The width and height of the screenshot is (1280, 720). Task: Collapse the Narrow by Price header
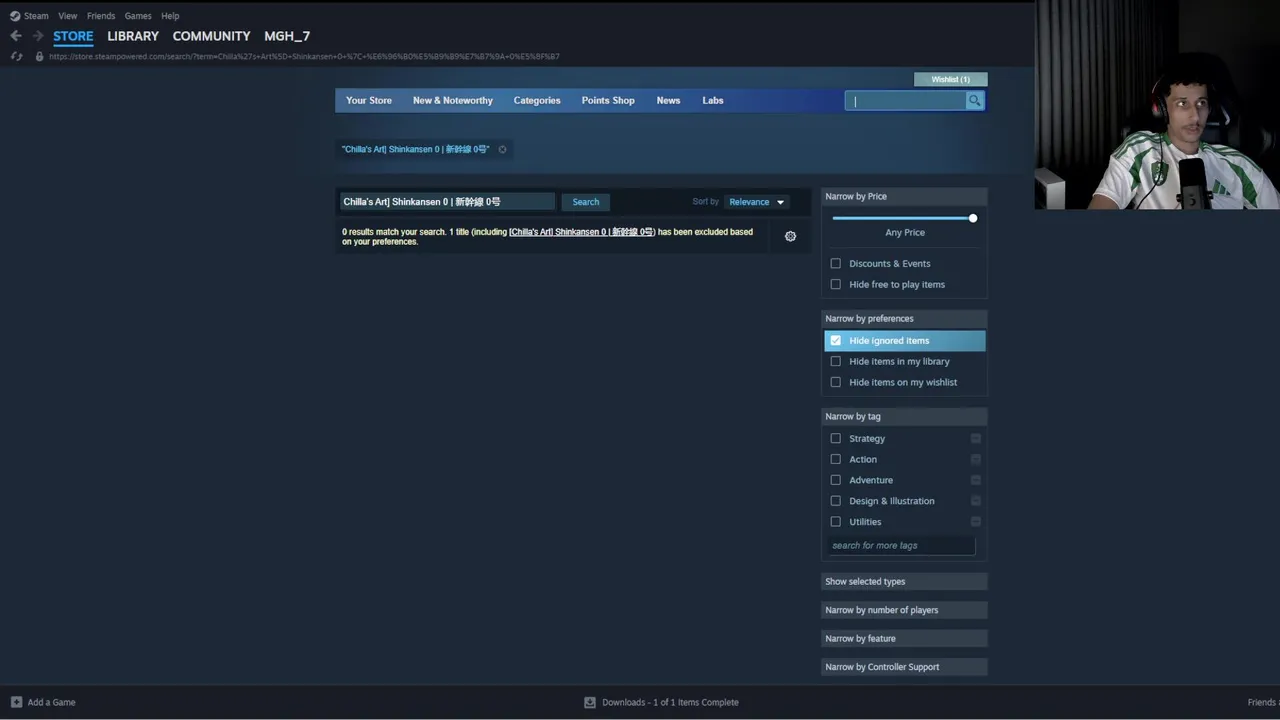click(x=904, y=196)
